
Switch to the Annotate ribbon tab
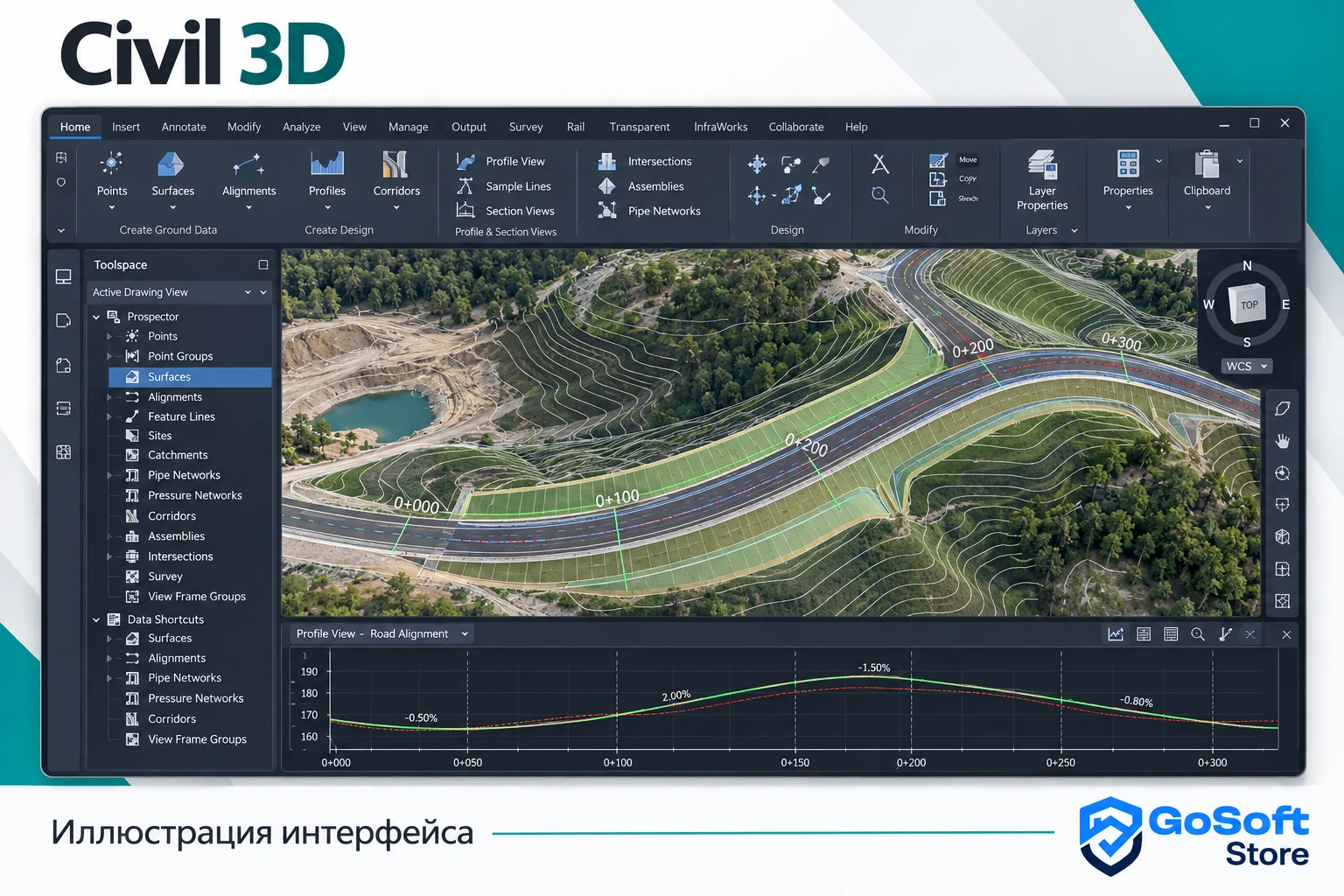(184, 127)
